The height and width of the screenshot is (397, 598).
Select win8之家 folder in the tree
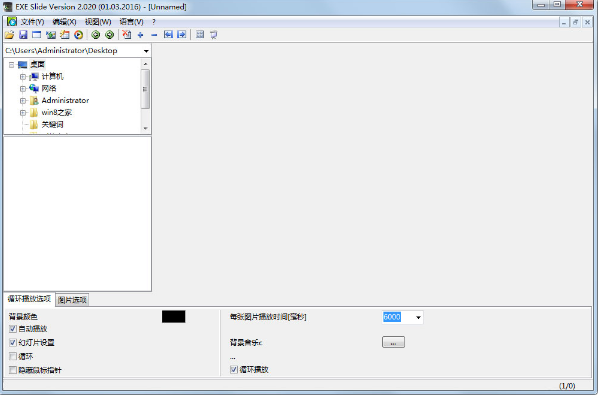[x=56, y=113]
